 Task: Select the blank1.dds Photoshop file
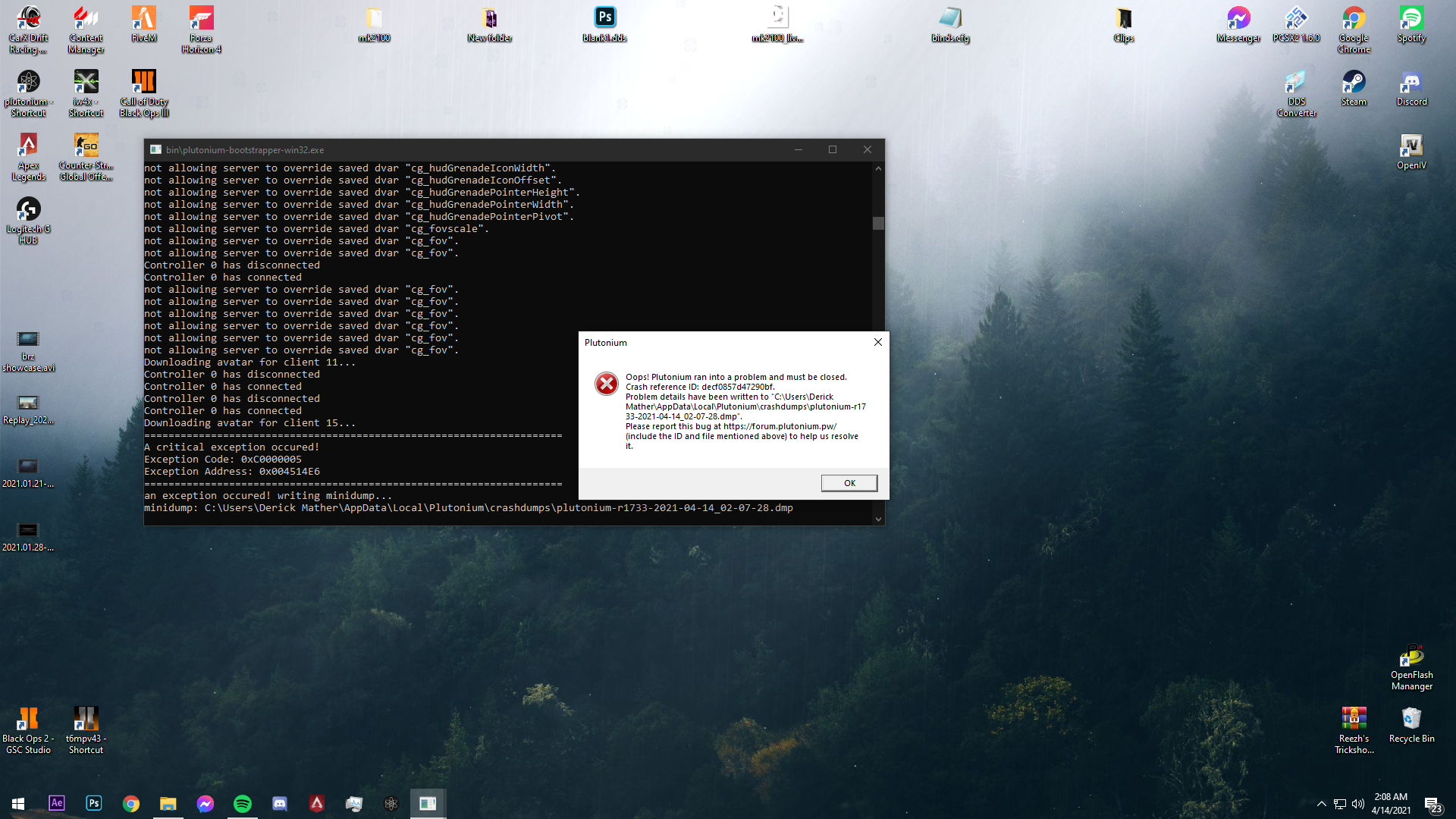[x=605, y=25]
